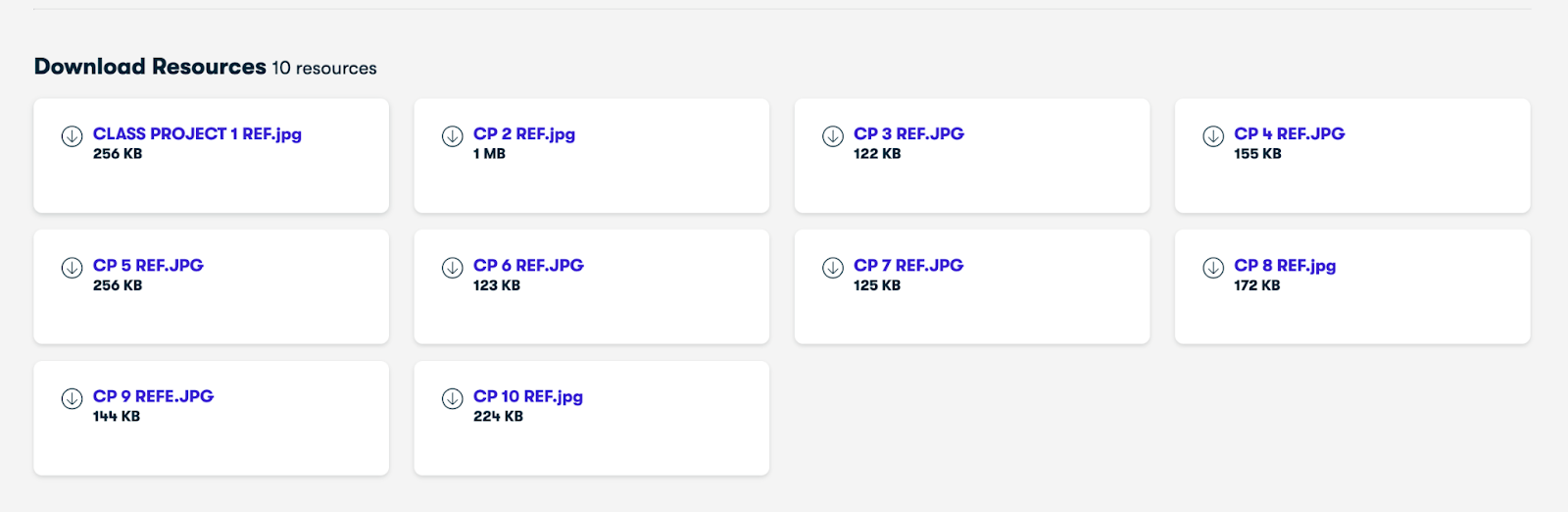1568x512 pixels.
Task: Select the CP 4 REF.JPG file link
Action: [1289, 134]
